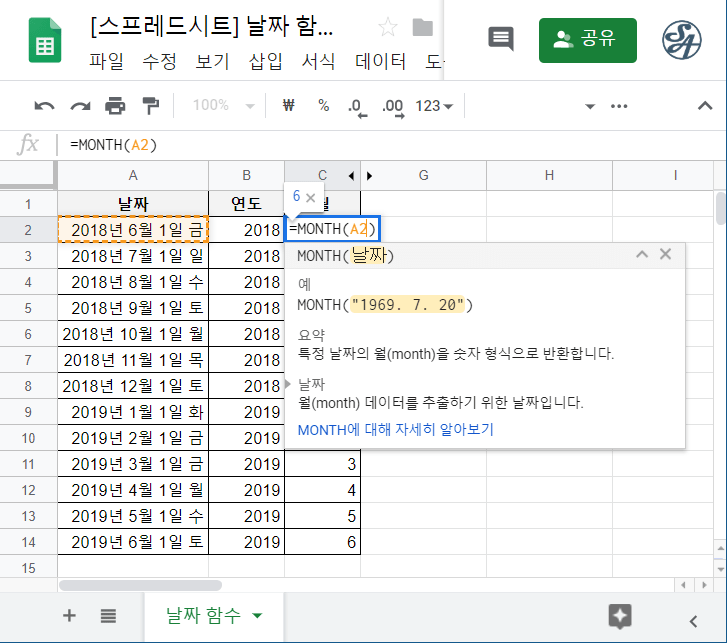
Task: Open the comments history icon
Action: click(500, 39)
